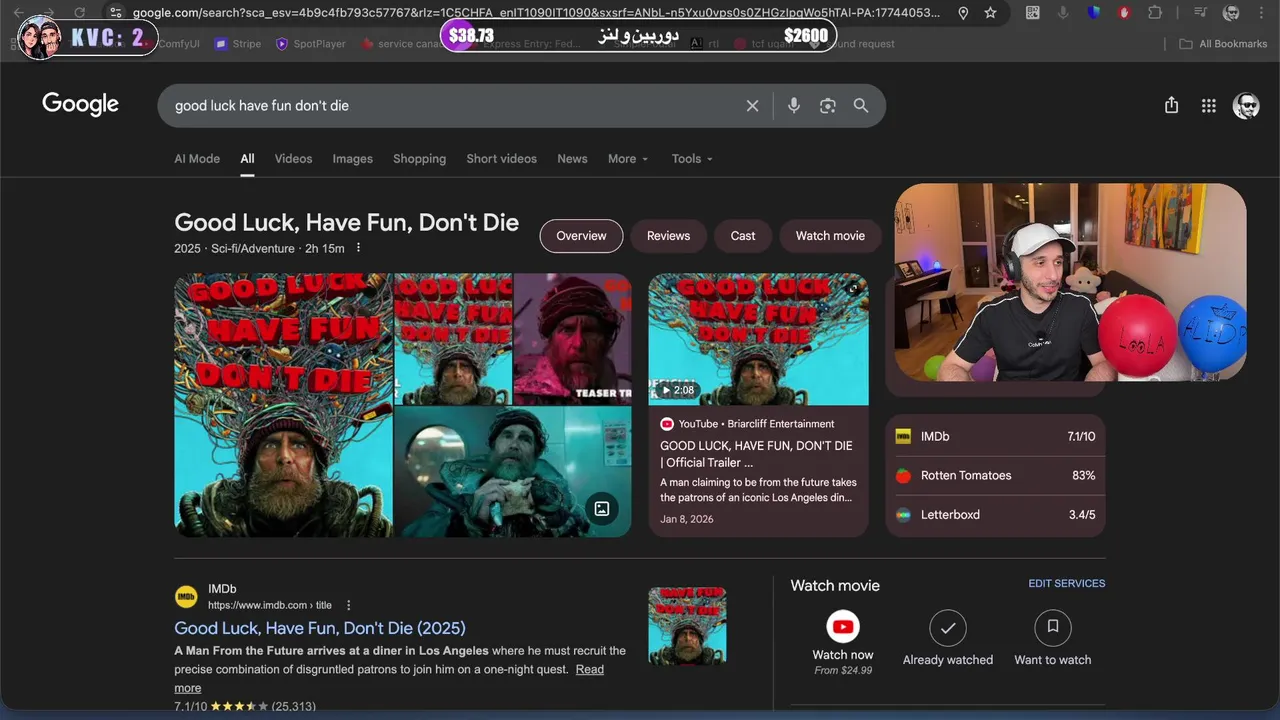
Task: Open the three-dot options next to 2h 15m
Action: coord(358,248)
